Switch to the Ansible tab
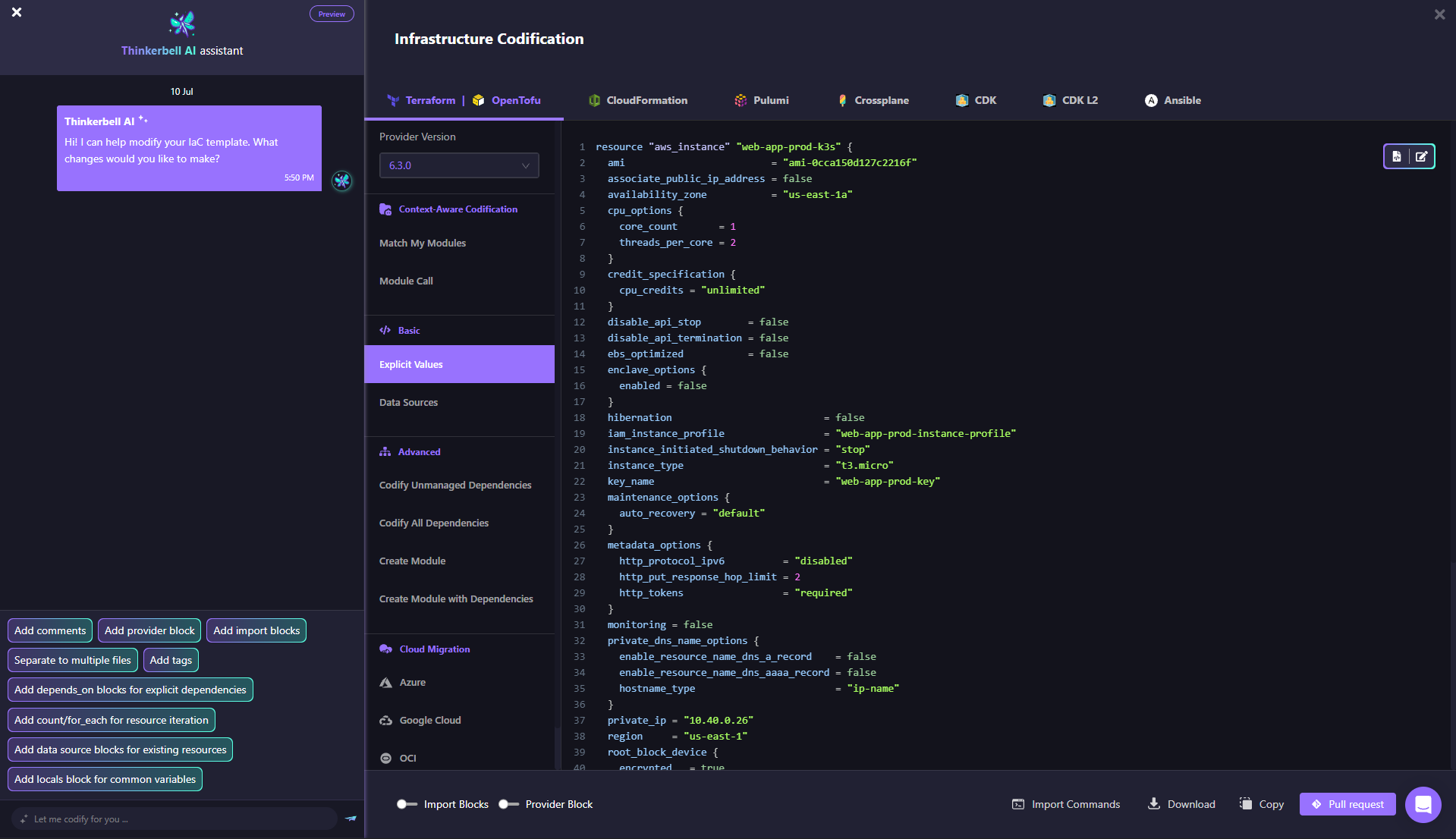1456x839 pixels. tap(1173, 100)
